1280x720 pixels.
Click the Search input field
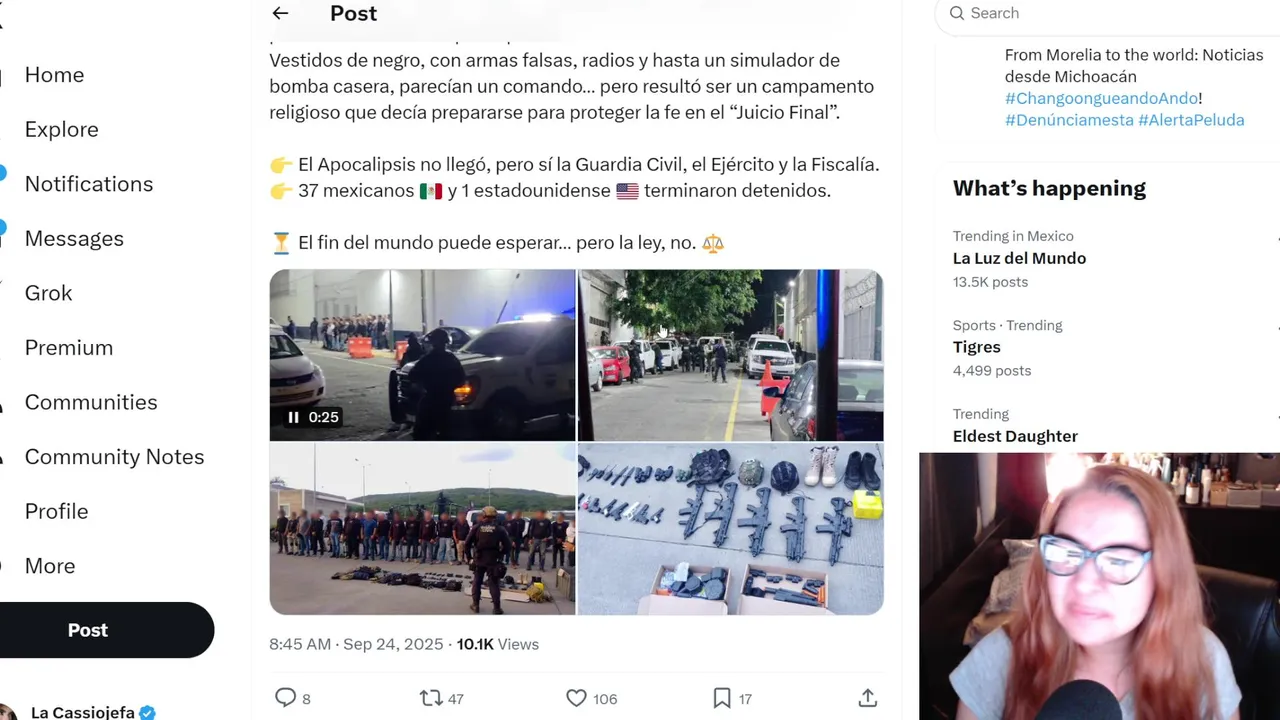(1110, 13)
